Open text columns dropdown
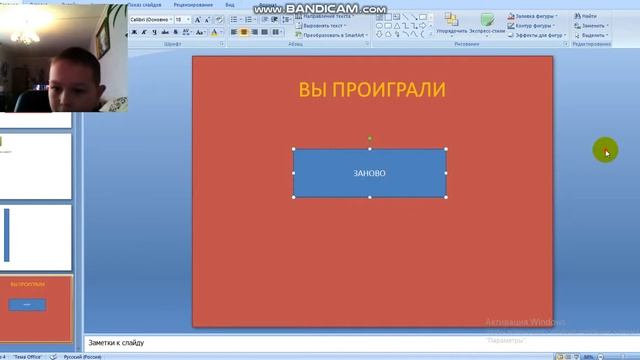640x360 pixels. click(277, 32)
